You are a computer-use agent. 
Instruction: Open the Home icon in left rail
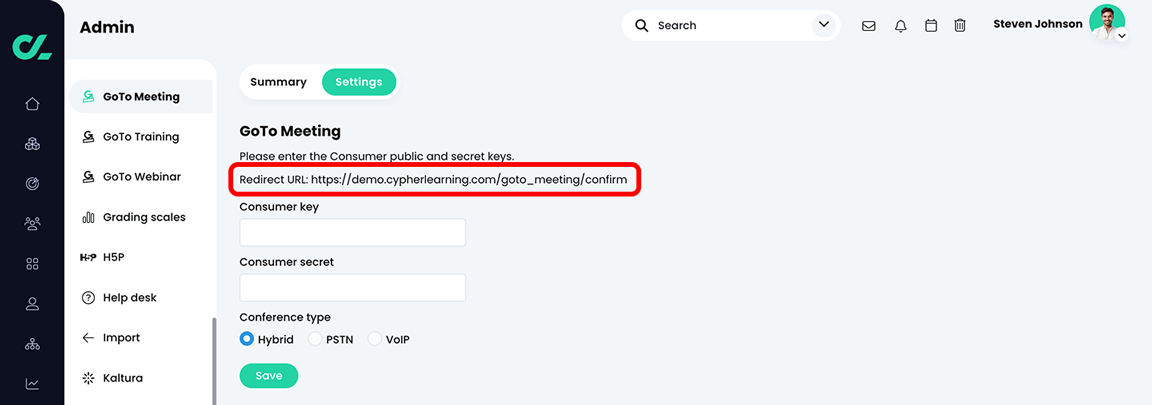(x=32, y=104)
